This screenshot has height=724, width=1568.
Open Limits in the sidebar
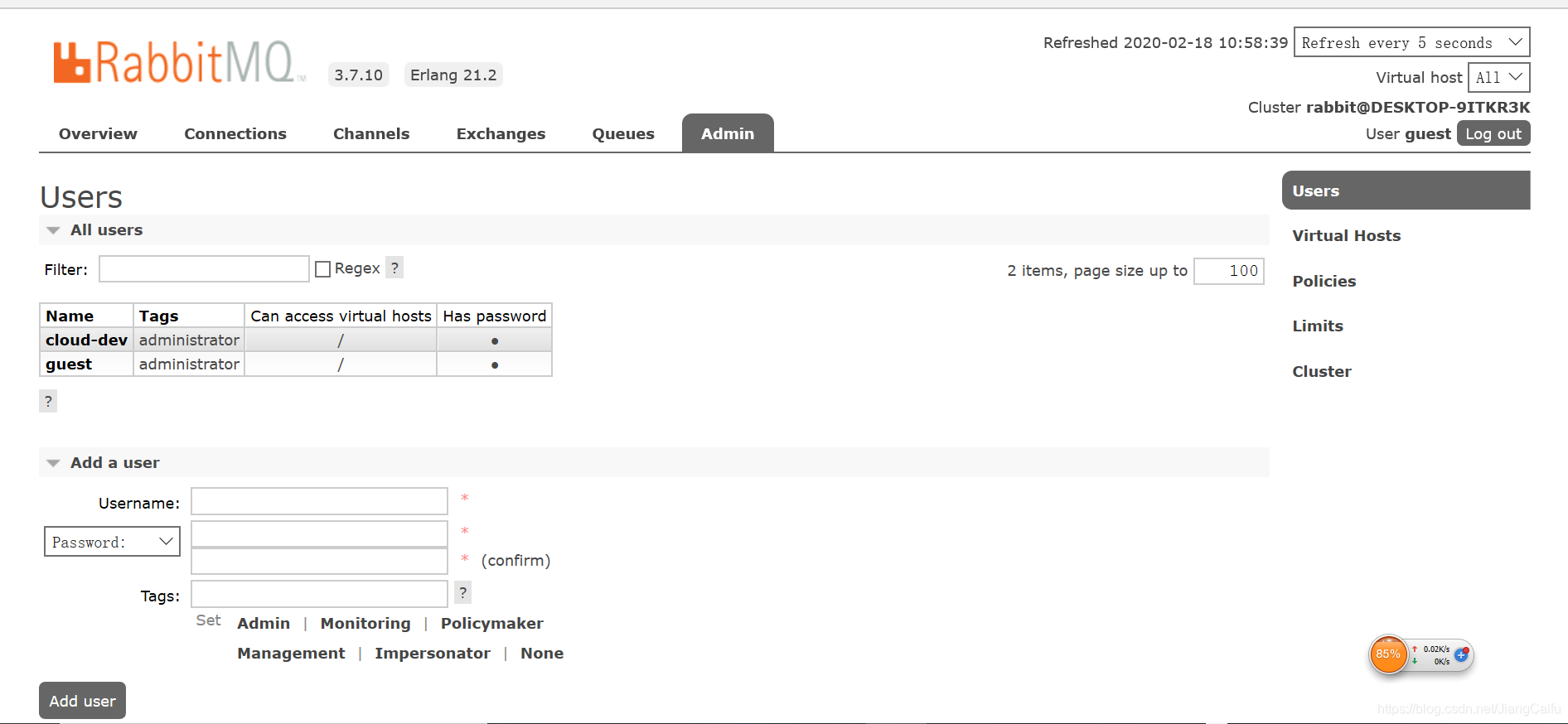pos(1317,326)
